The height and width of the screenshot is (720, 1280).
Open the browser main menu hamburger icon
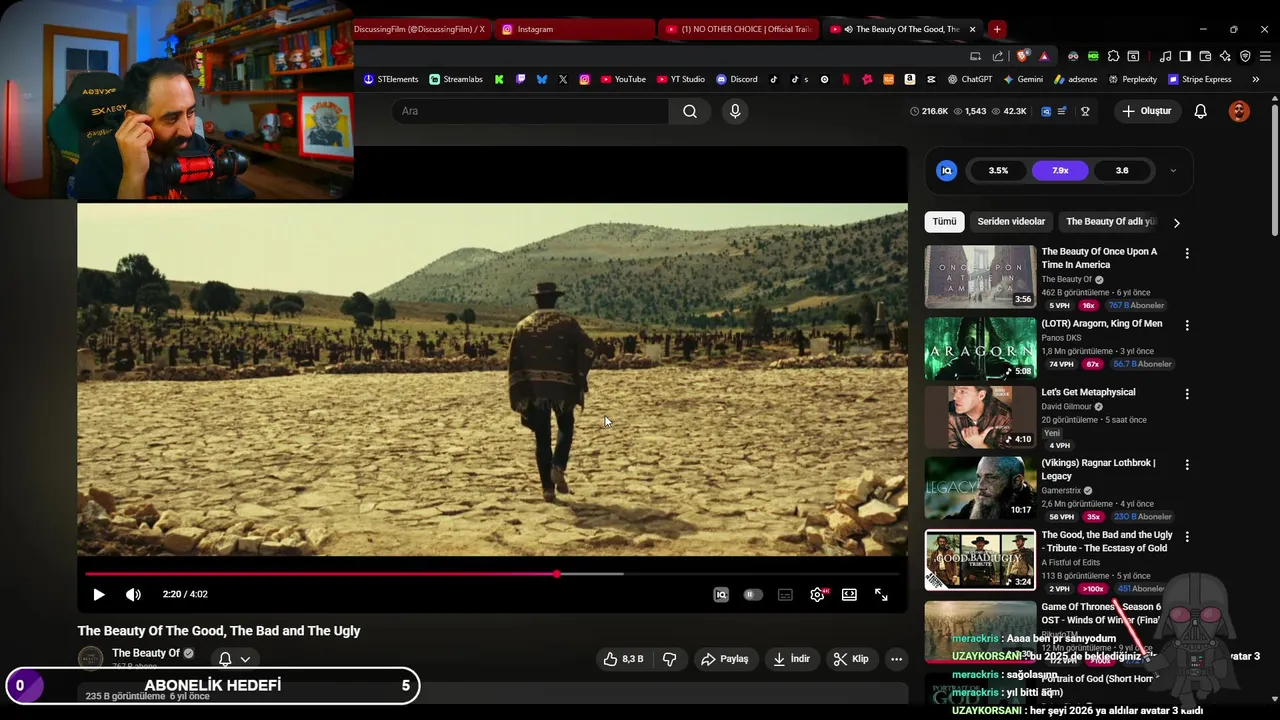(1265, 56)
